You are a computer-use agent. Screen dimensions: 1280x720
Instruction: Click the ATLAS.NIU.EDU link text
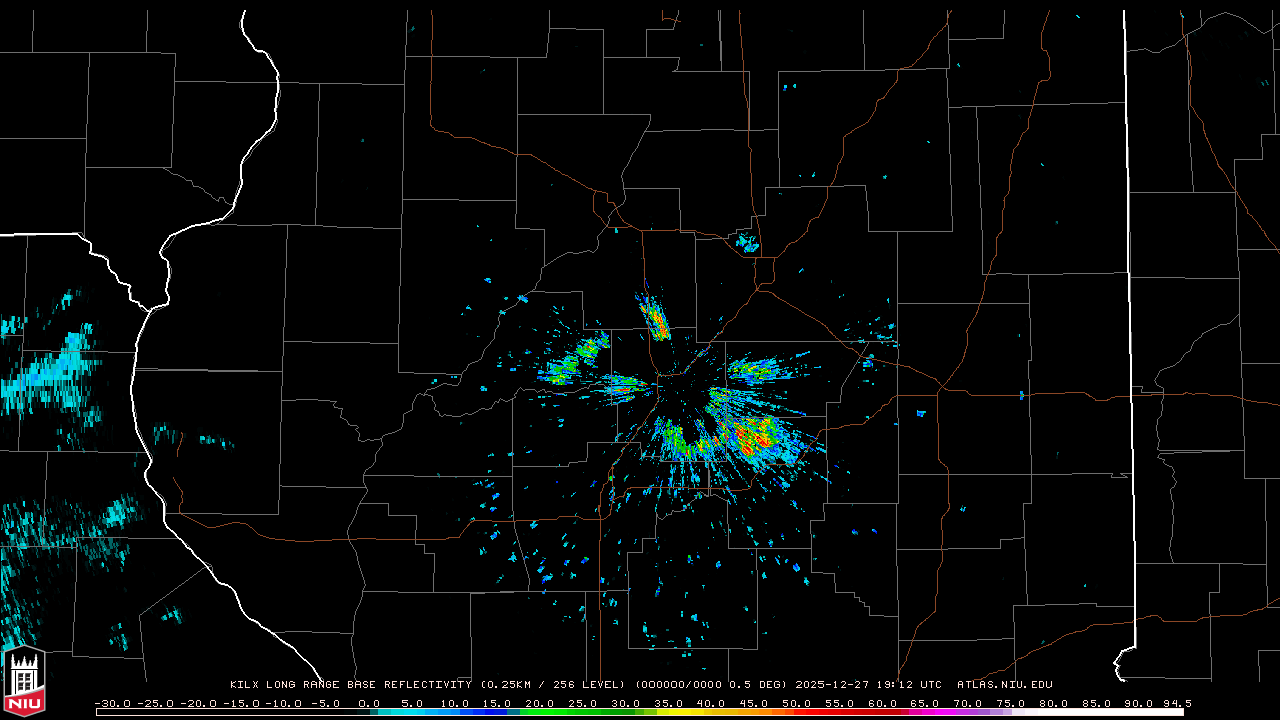click(x=1004, y=685)
